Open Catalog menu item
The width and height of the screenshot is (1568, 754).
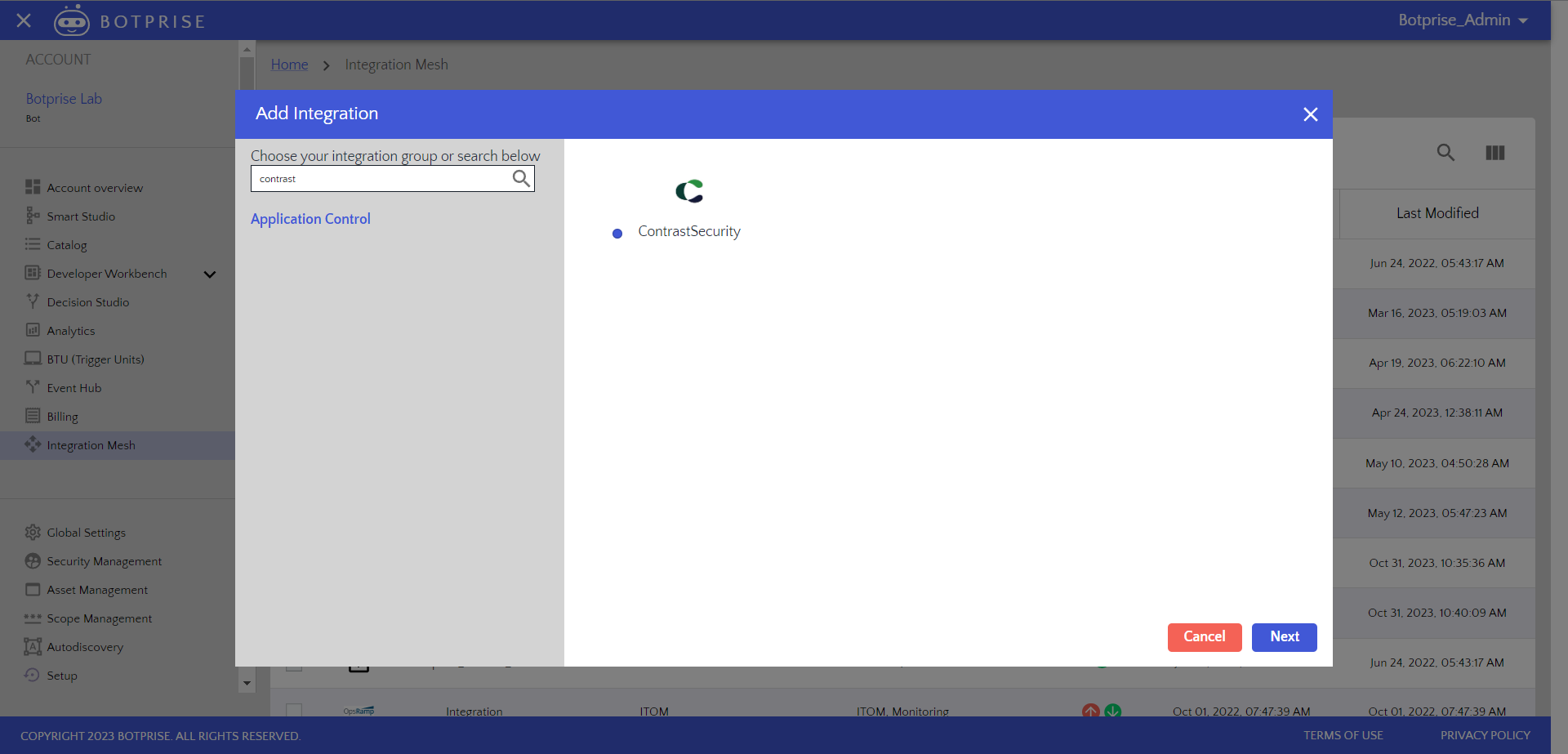click(67, 245)
